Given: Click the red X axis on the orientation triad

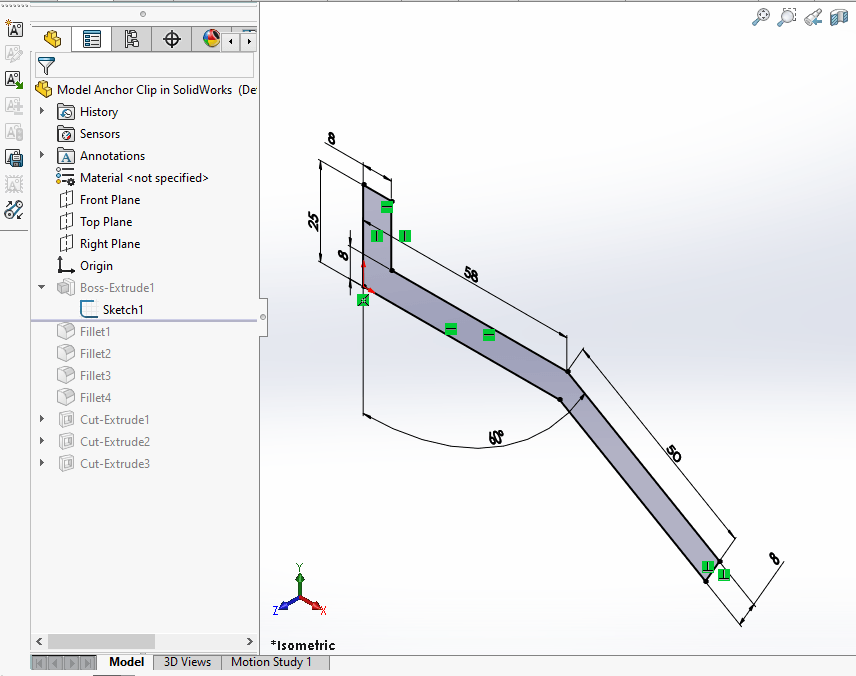Looking at the screenshot, I should click(x=315, y=607).
